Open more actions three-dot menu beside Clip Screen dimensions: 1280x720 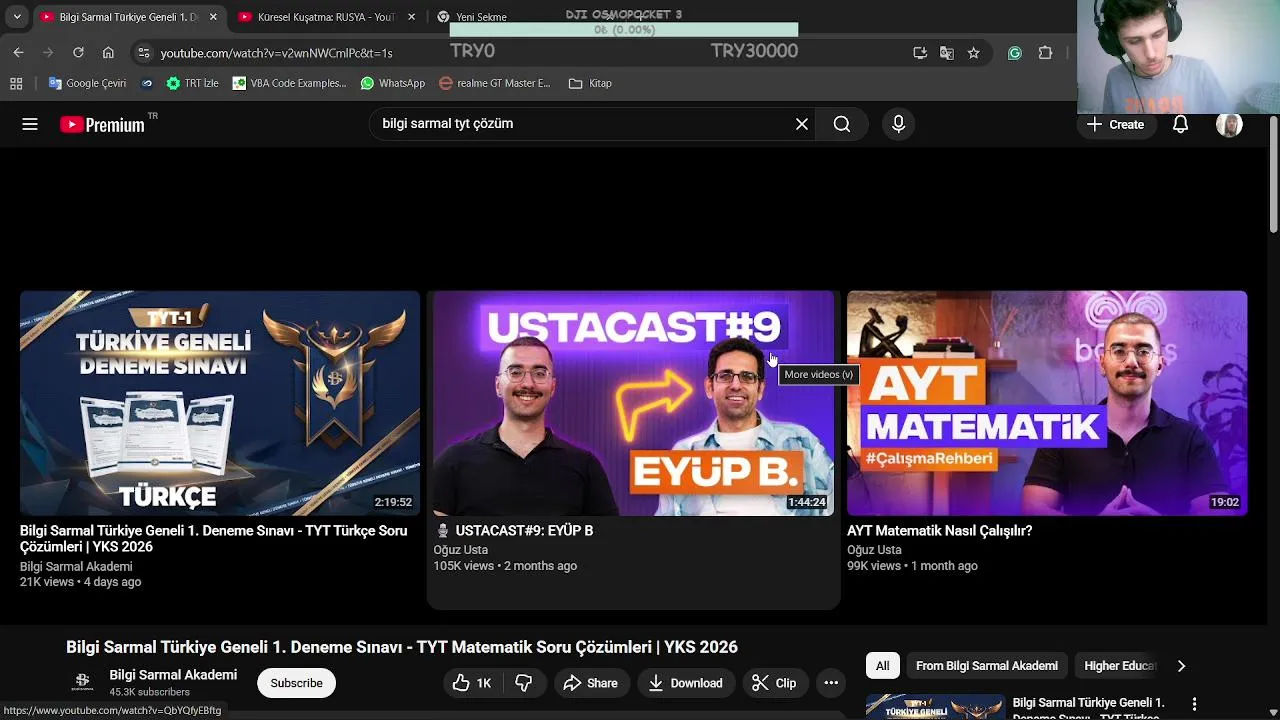[x=831, y=683]
